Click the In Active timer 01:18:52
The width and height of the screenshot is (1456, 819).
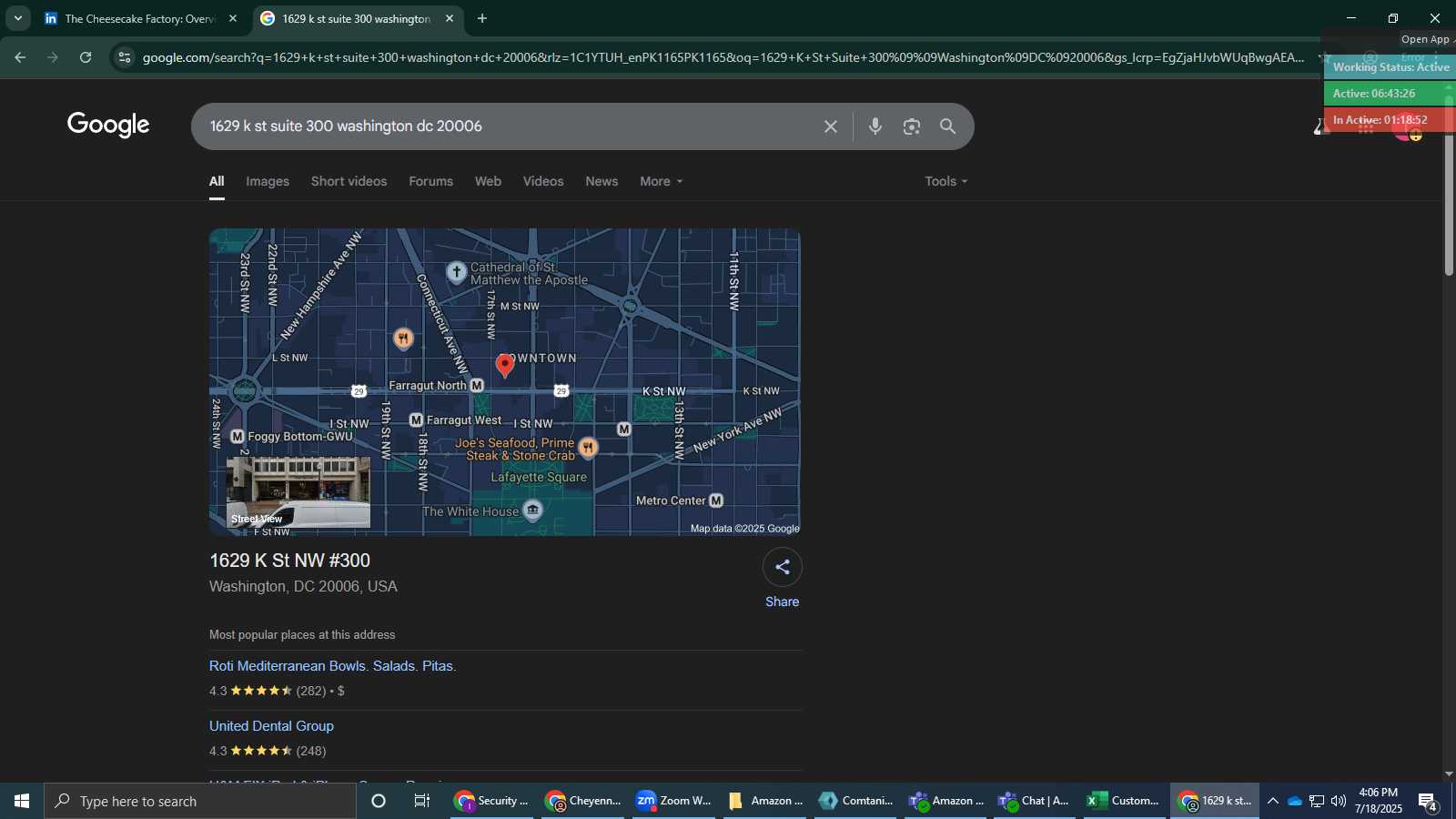[1390, 120]
